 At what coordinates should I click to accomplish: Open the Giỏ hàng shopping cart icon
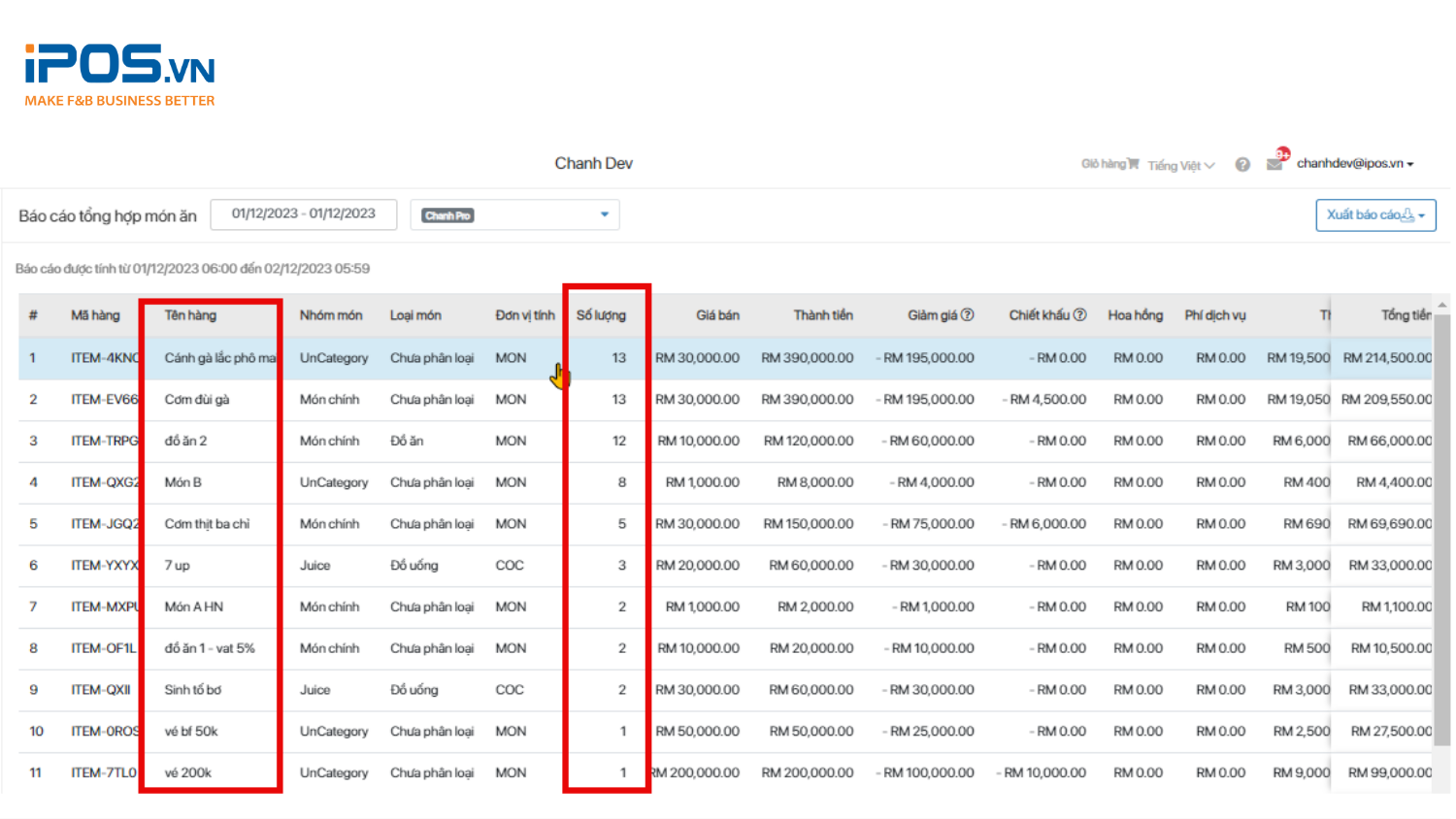[x=1132, y=164]
